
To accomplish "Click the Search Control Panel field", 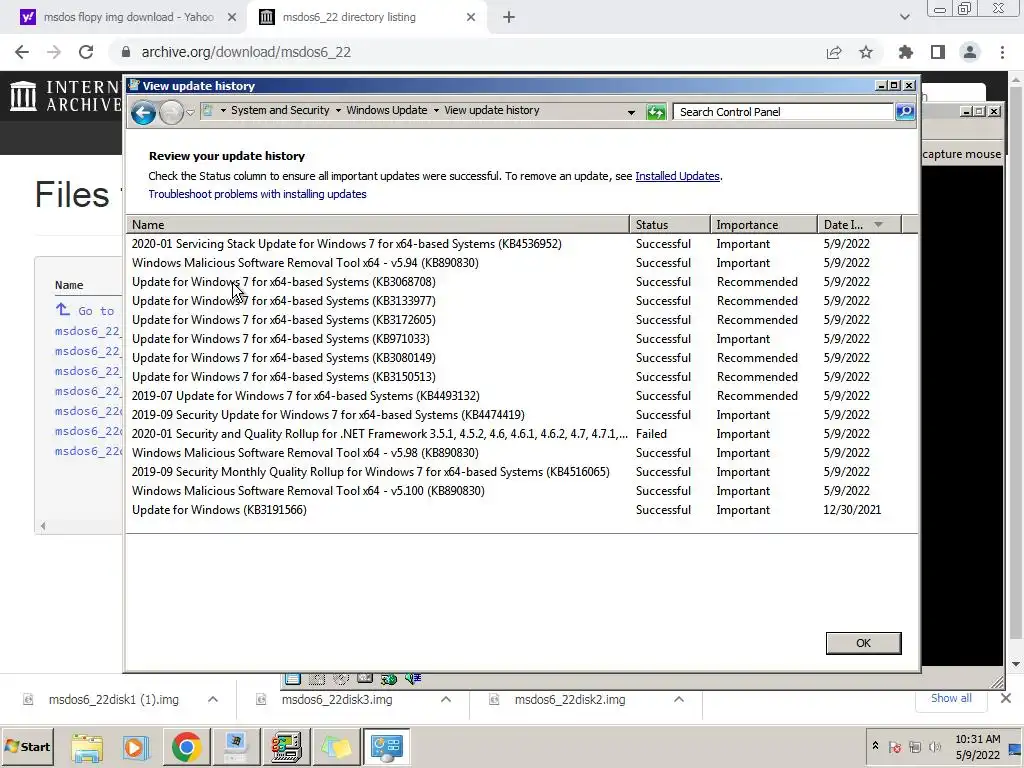I will click(783, 112).
